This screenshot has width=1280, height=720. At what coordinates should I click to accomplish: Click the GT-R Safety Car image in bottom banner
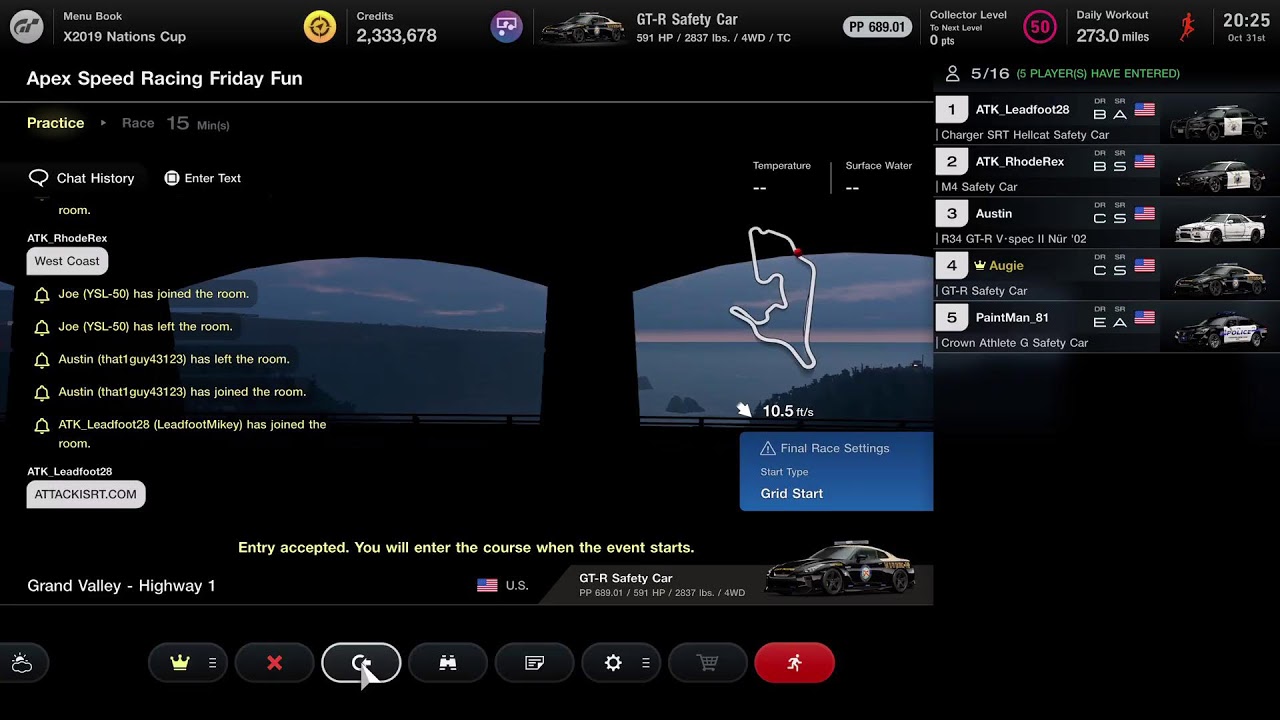point(839,568)
